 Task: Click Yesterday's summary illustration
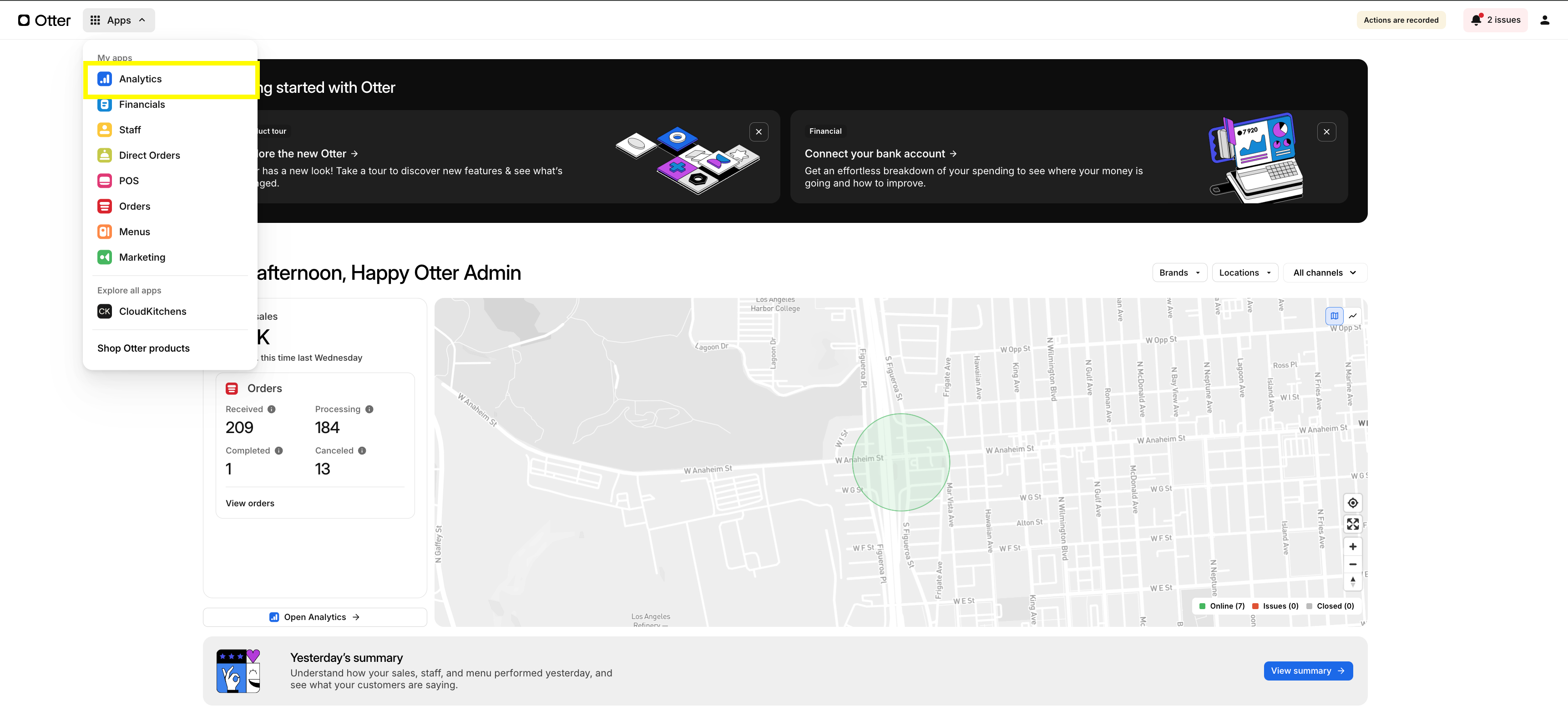point(238,671)
